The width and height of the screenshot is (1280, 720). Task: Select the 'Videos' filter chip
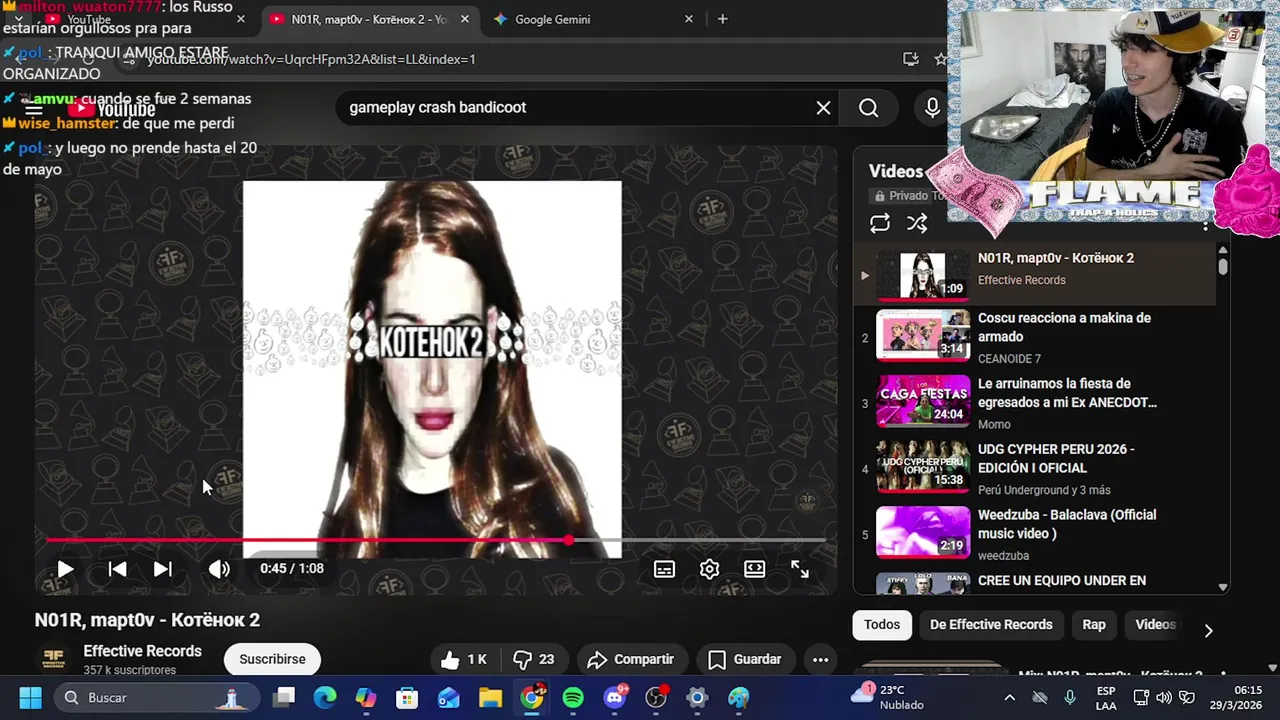(1155, 625)
